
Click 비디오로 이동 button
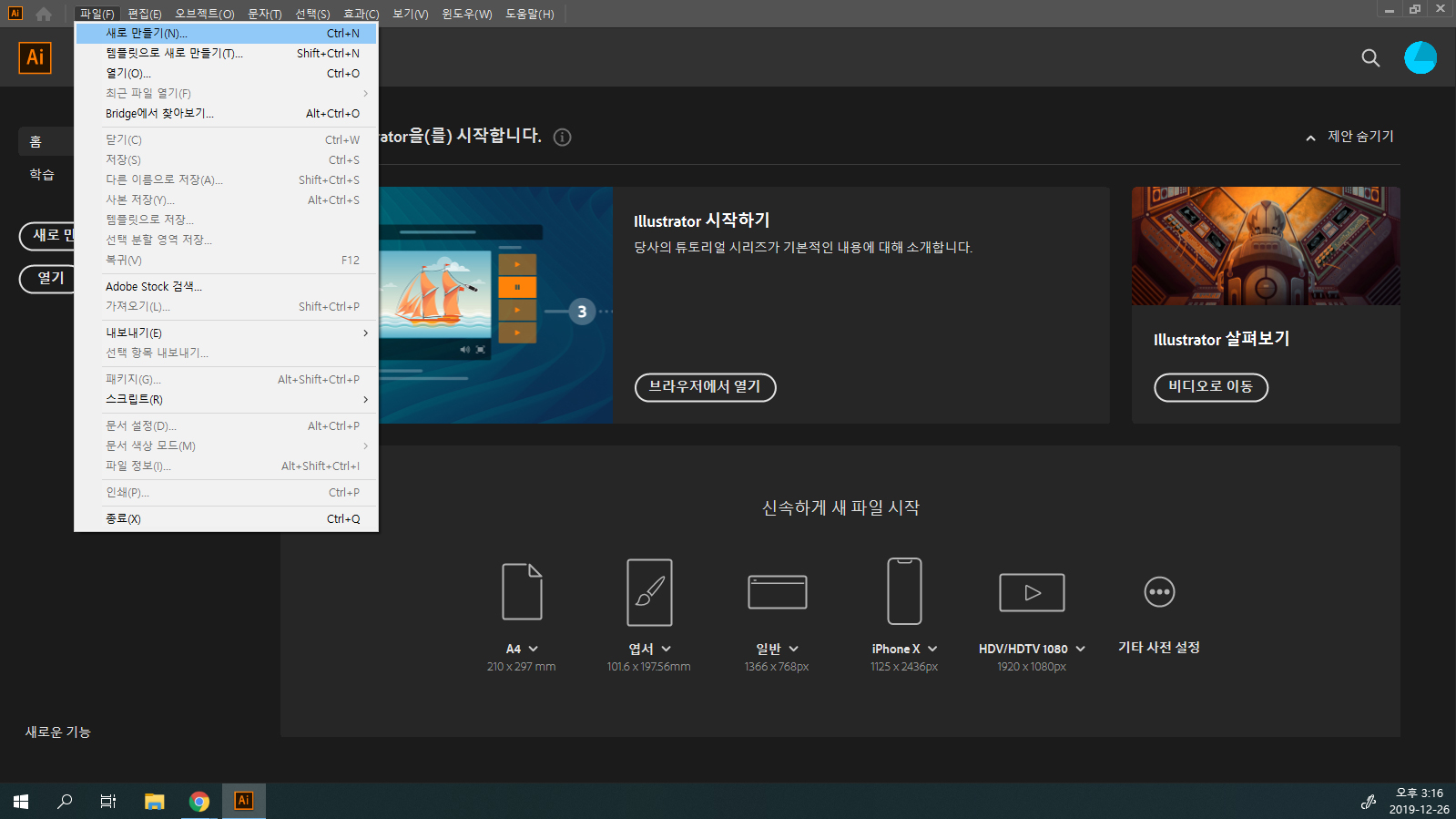pos(1211,387)
